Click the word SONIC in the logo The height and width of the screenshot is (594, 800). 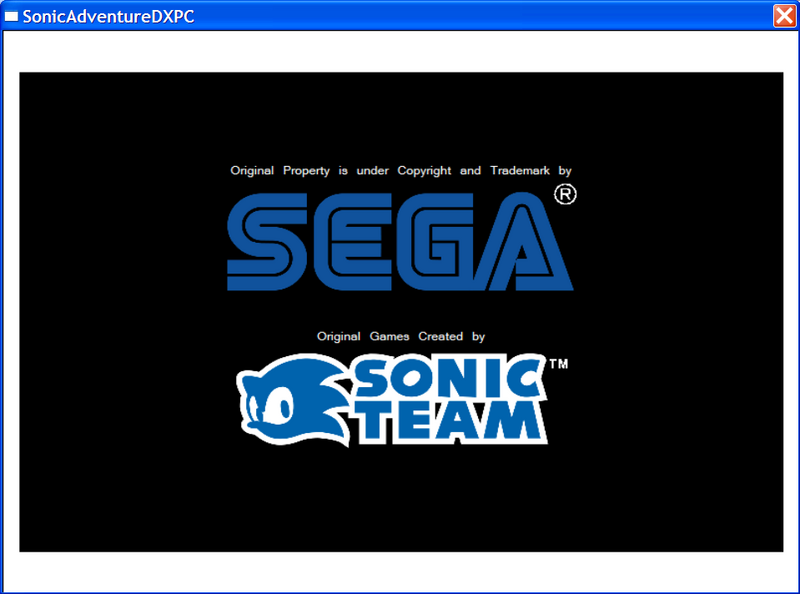click(x=446, y=378)
